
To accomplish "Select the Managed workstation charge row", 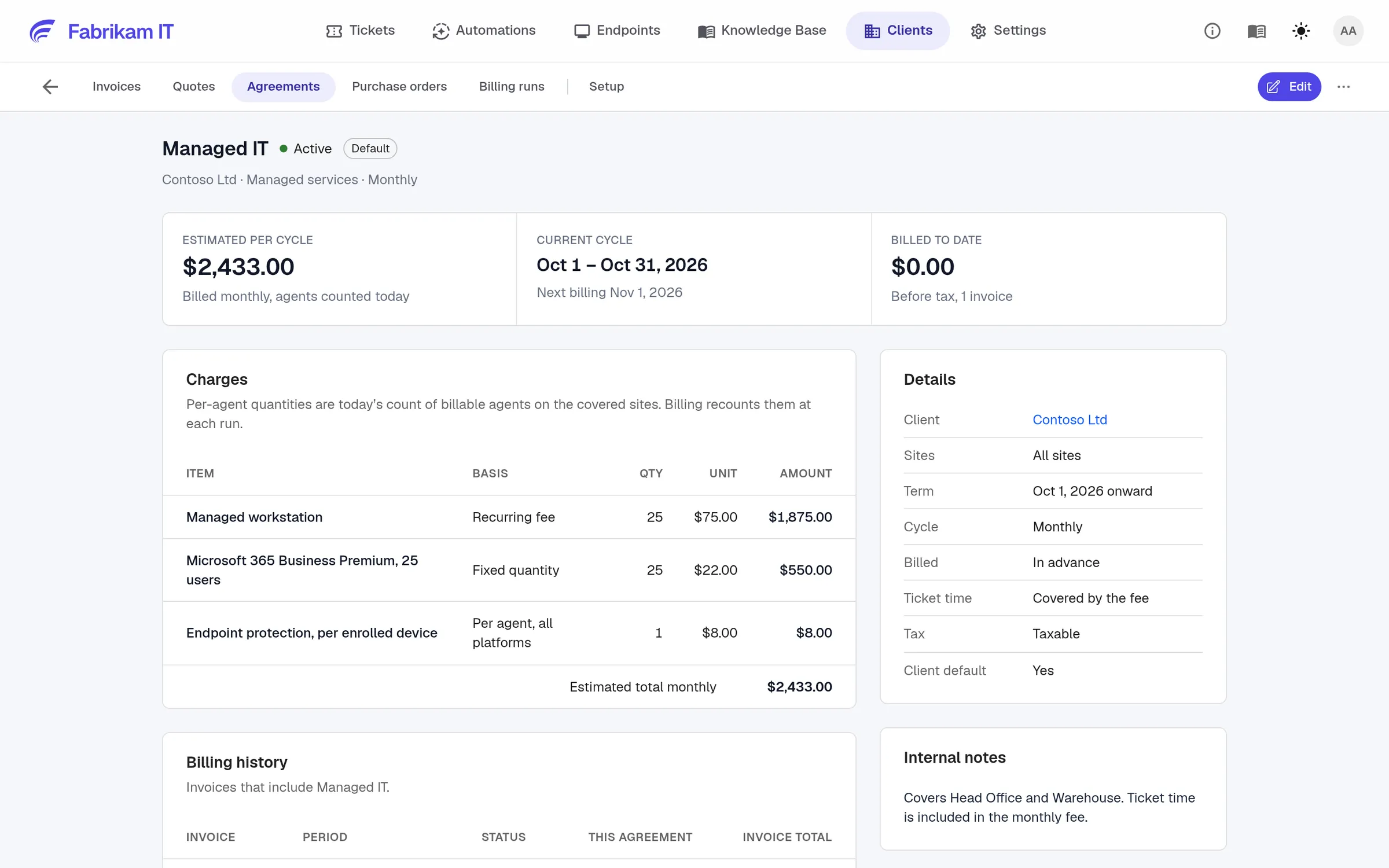I will click(x=509, y=517).
